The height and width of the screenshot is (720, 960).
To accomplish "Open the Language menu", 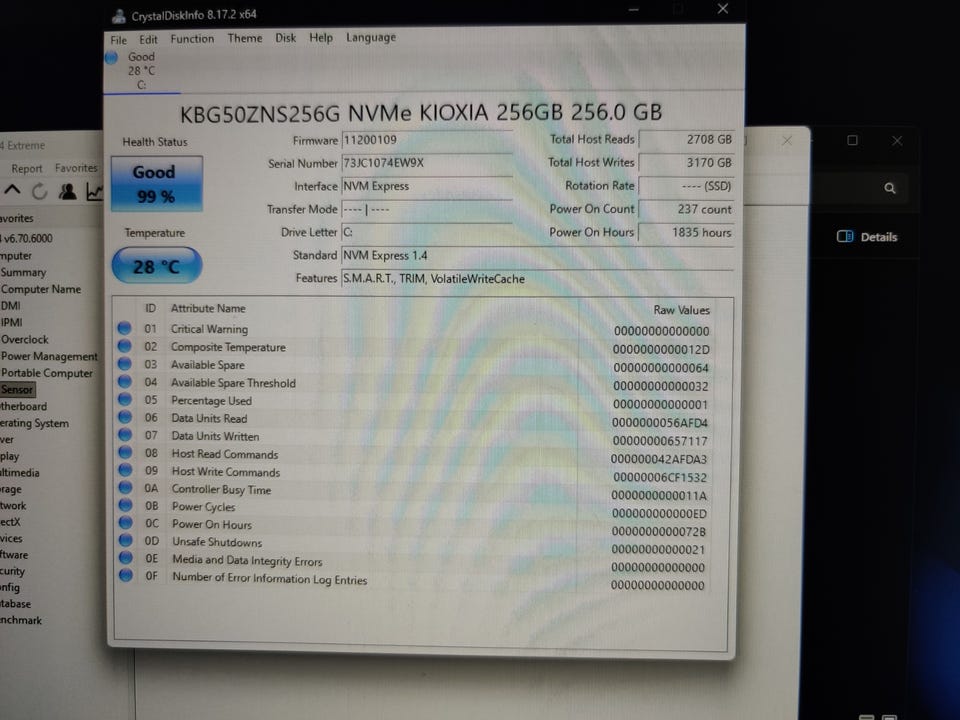I will pos(371,37).
